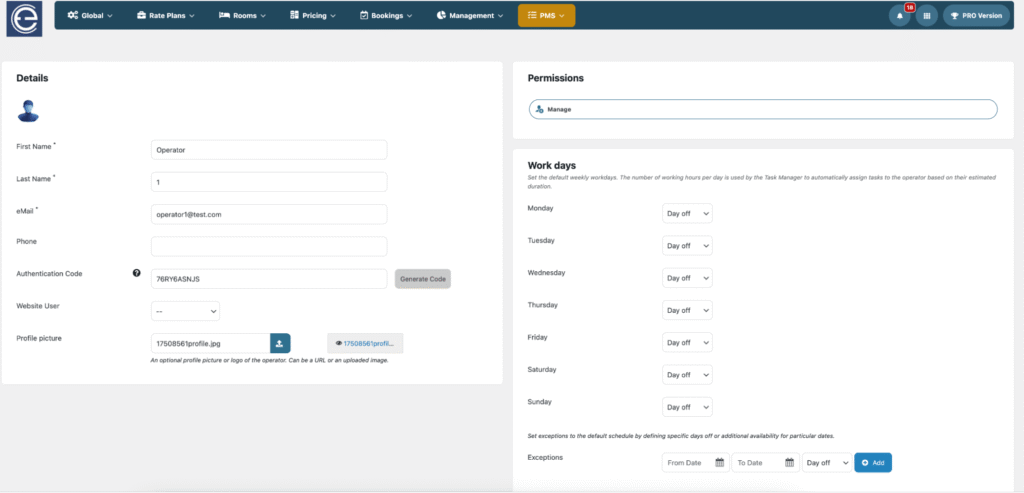Click the Manage permissions button
The height and width of the screenshot is (493, 1024).
pyautogui.click(x=762, y=109)
